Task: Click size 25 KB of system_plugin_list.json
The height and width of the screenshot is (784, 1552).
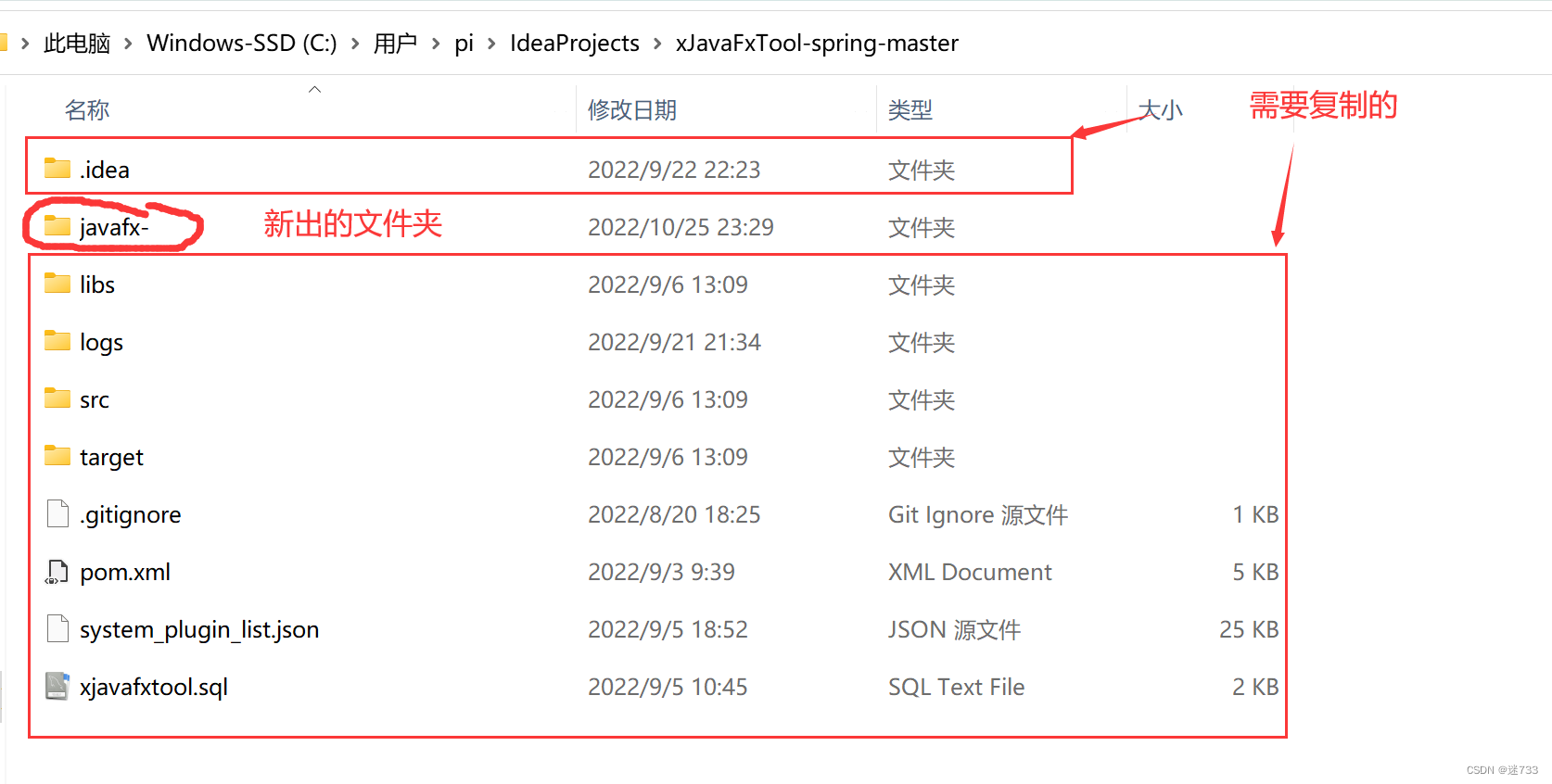Action: click(x=1249, y=630)
